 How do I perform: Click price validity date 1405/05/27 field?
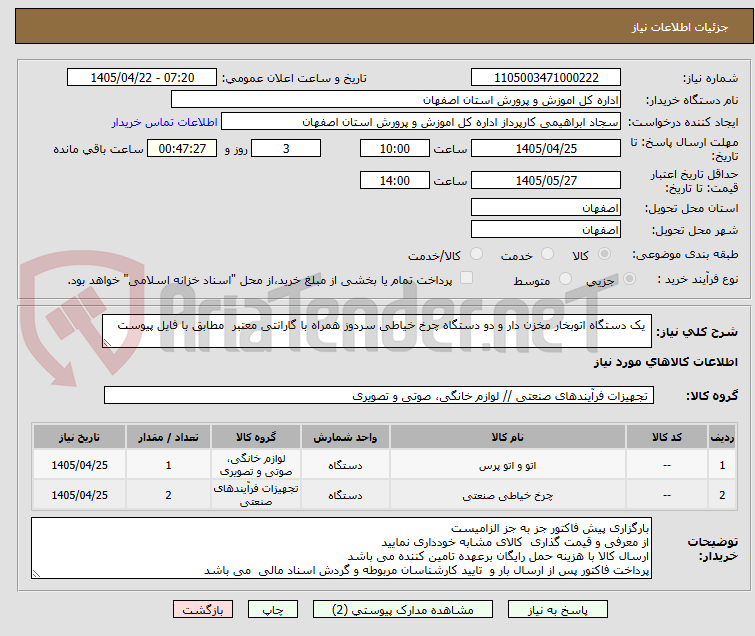coord(546,181)
